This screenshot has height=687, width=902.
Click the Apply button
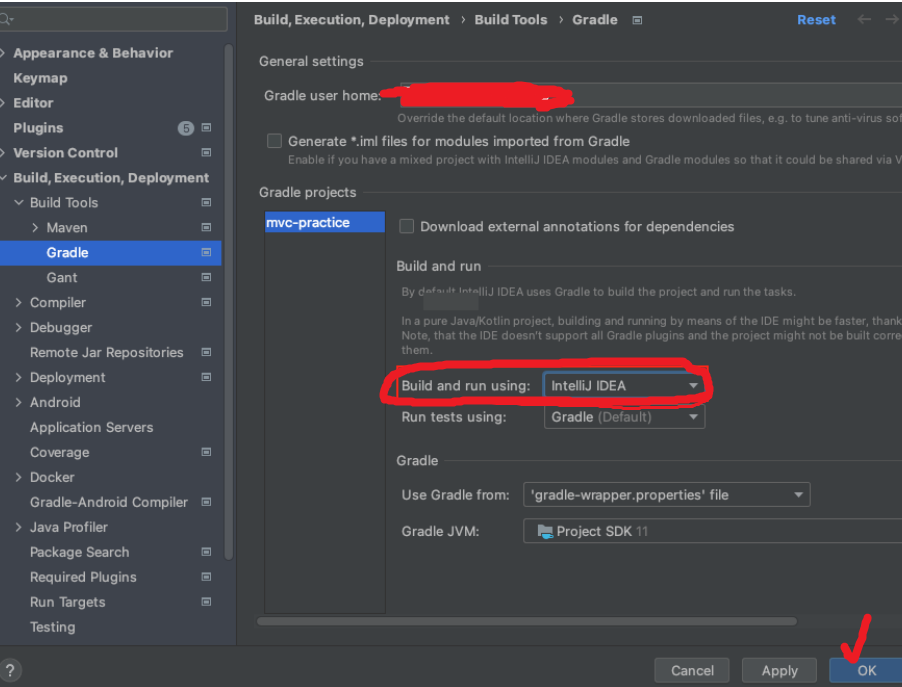coord(779,670)
